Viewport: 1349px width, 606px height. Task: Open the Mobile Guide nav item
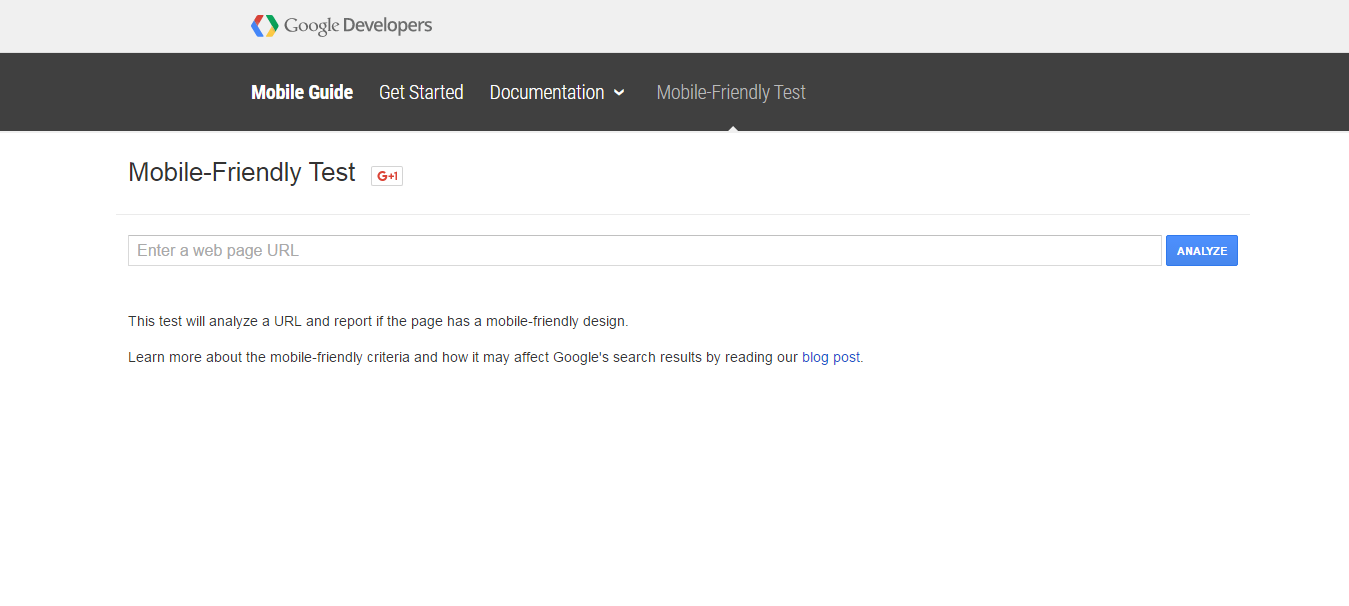tap(302, 92)
